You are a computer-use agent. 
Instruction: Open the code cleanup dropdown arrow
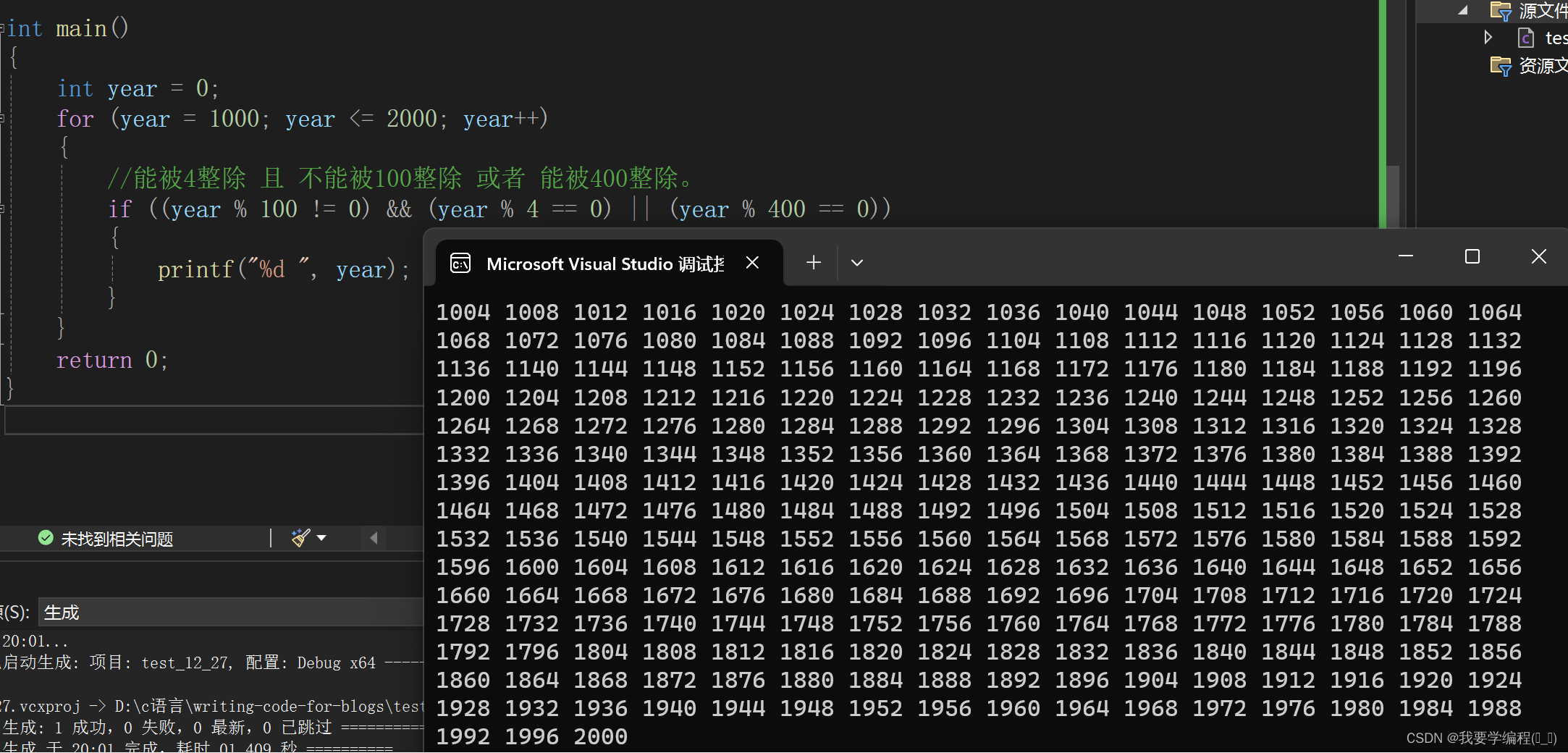click(x=321, y=538)
